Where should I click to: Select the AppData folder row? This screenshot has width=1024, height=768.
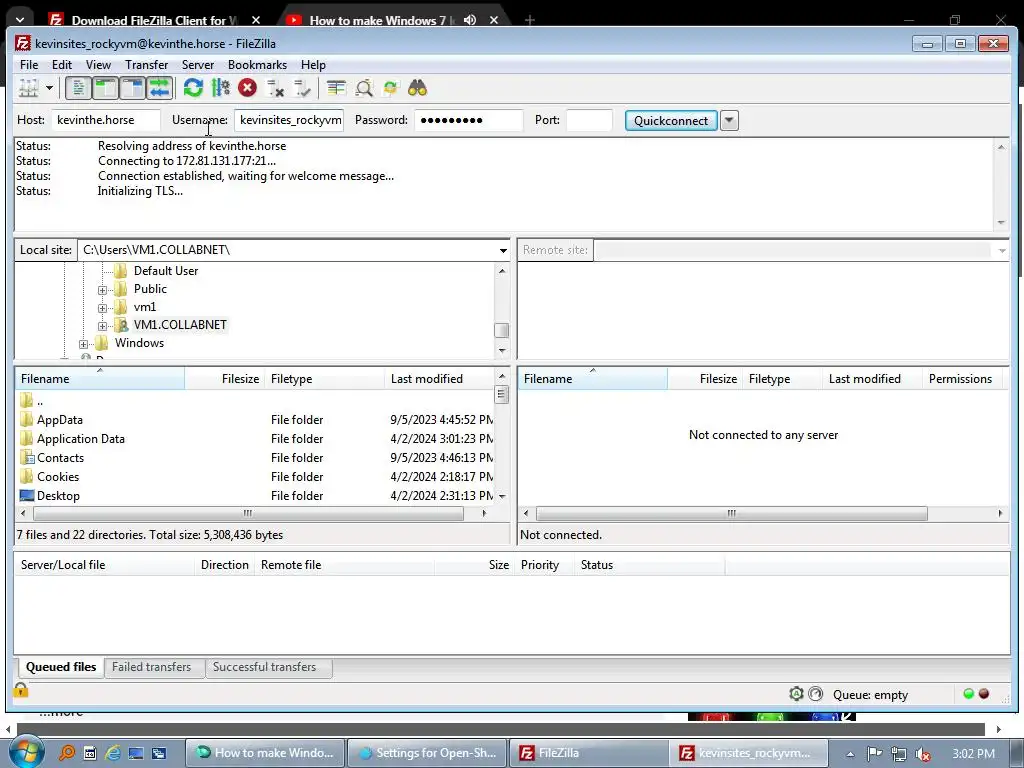tap(255, 420)
